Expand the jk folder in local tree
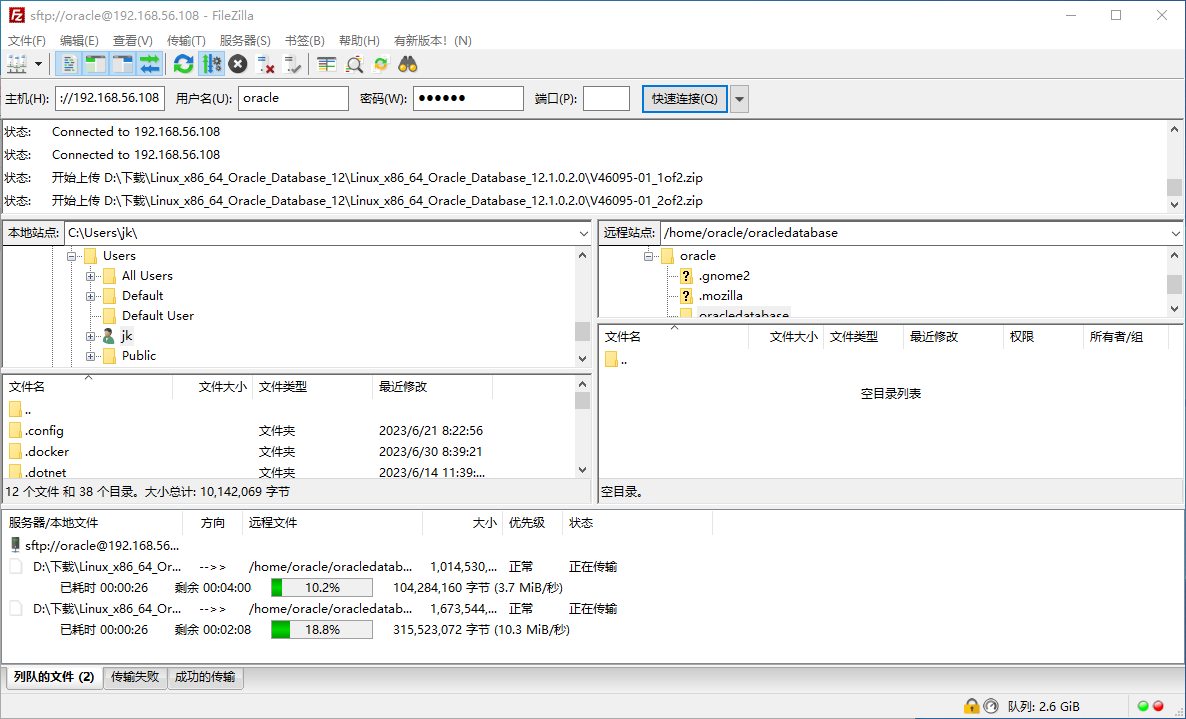 tap(91, 335)
